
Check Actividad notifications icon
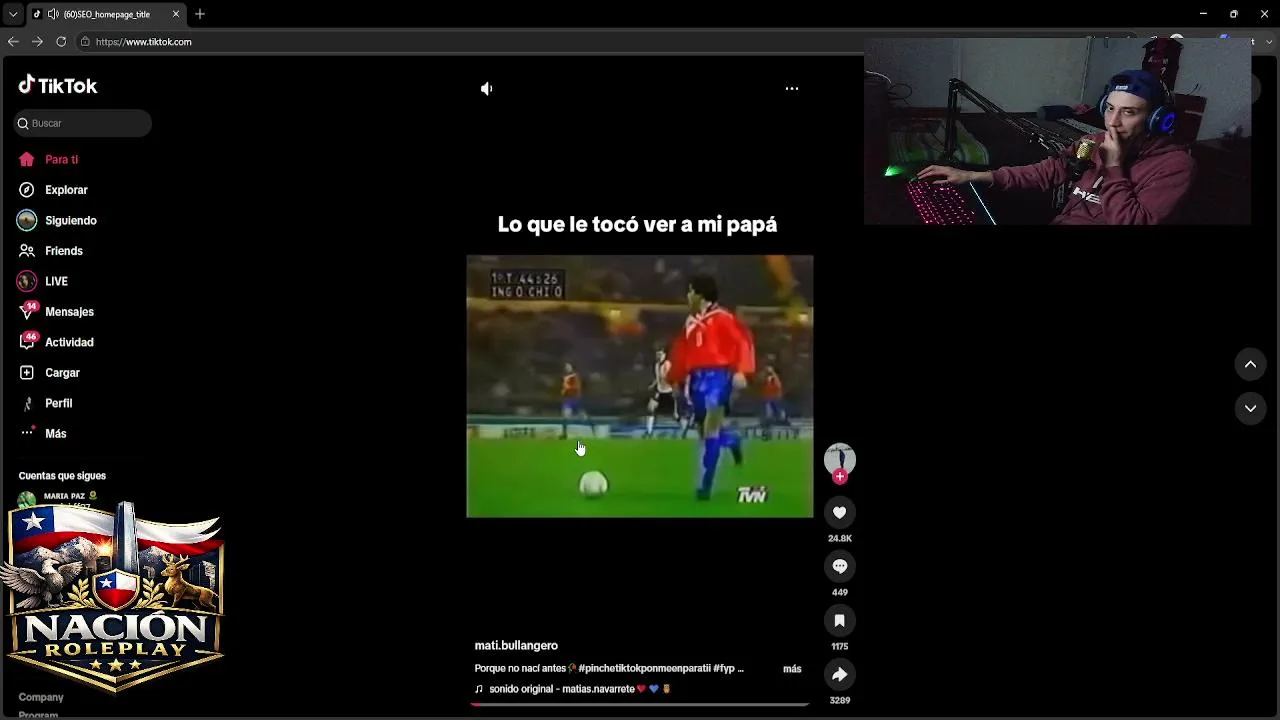point(27,342)
